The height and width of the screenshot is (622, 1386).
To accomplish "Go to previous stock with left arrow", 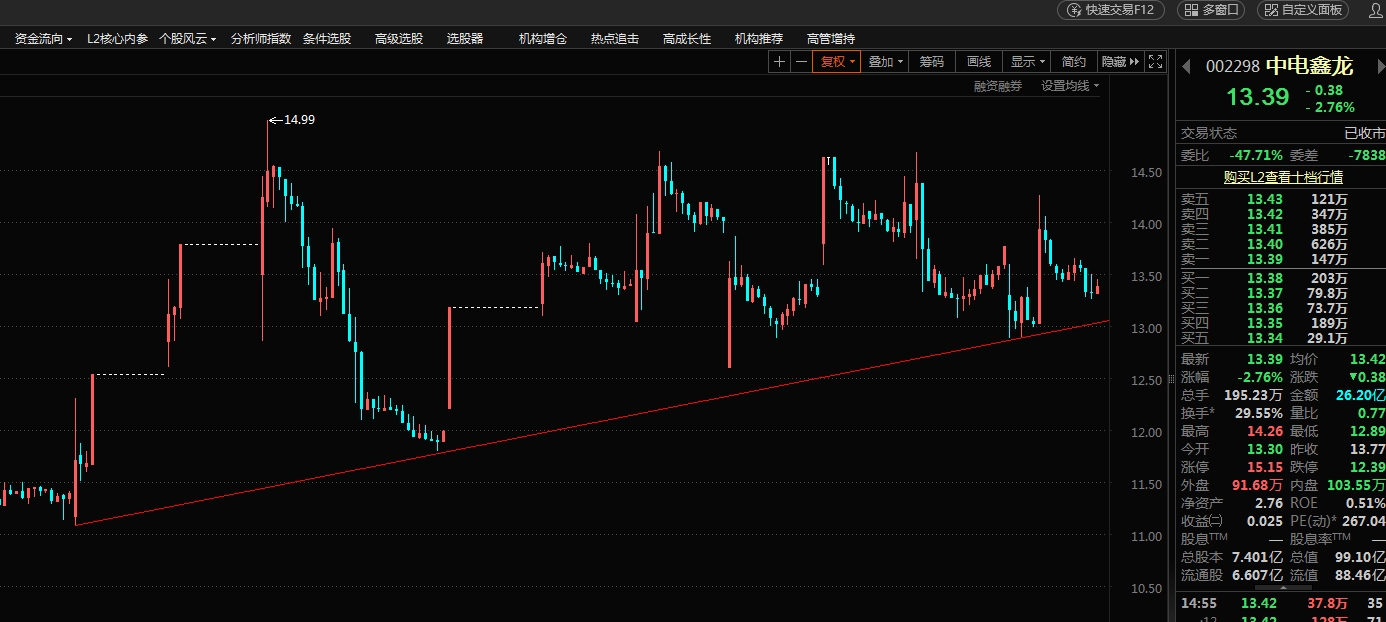I will 1187,67.
